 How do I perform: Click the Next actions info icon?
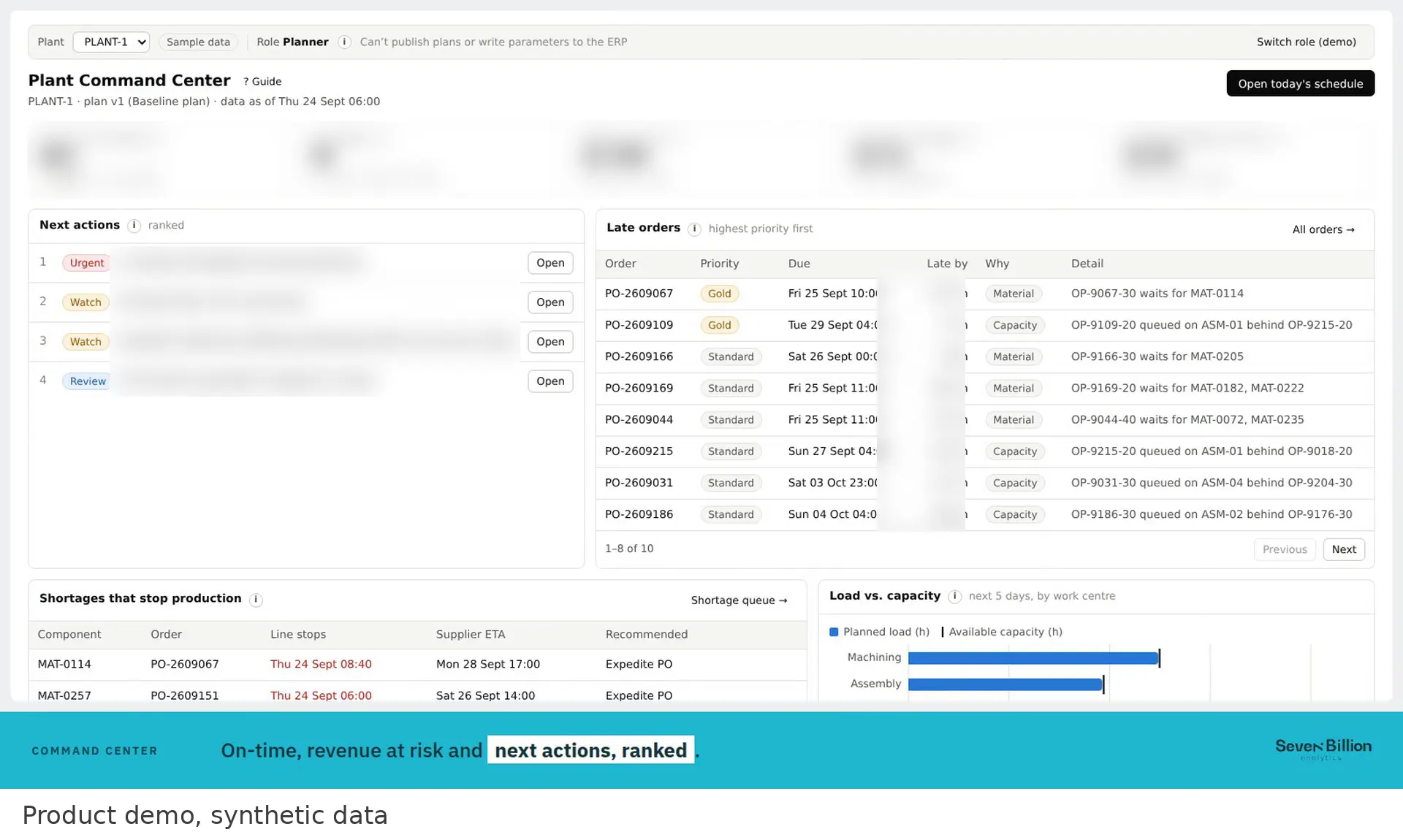pos(134,226)
